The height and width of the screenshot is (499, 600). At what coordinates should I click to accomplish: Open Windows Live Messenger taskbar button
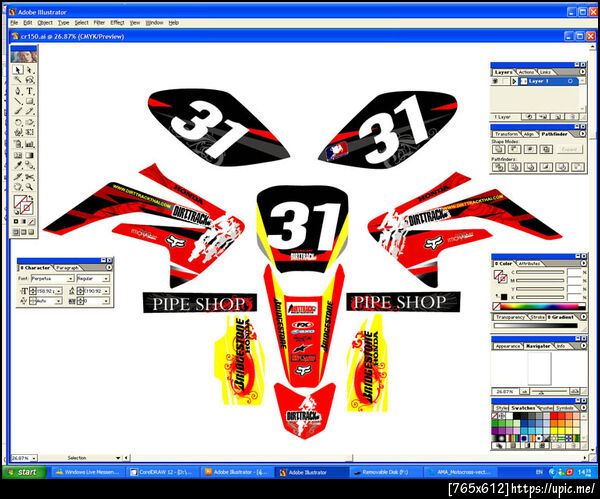click(88, 472)
